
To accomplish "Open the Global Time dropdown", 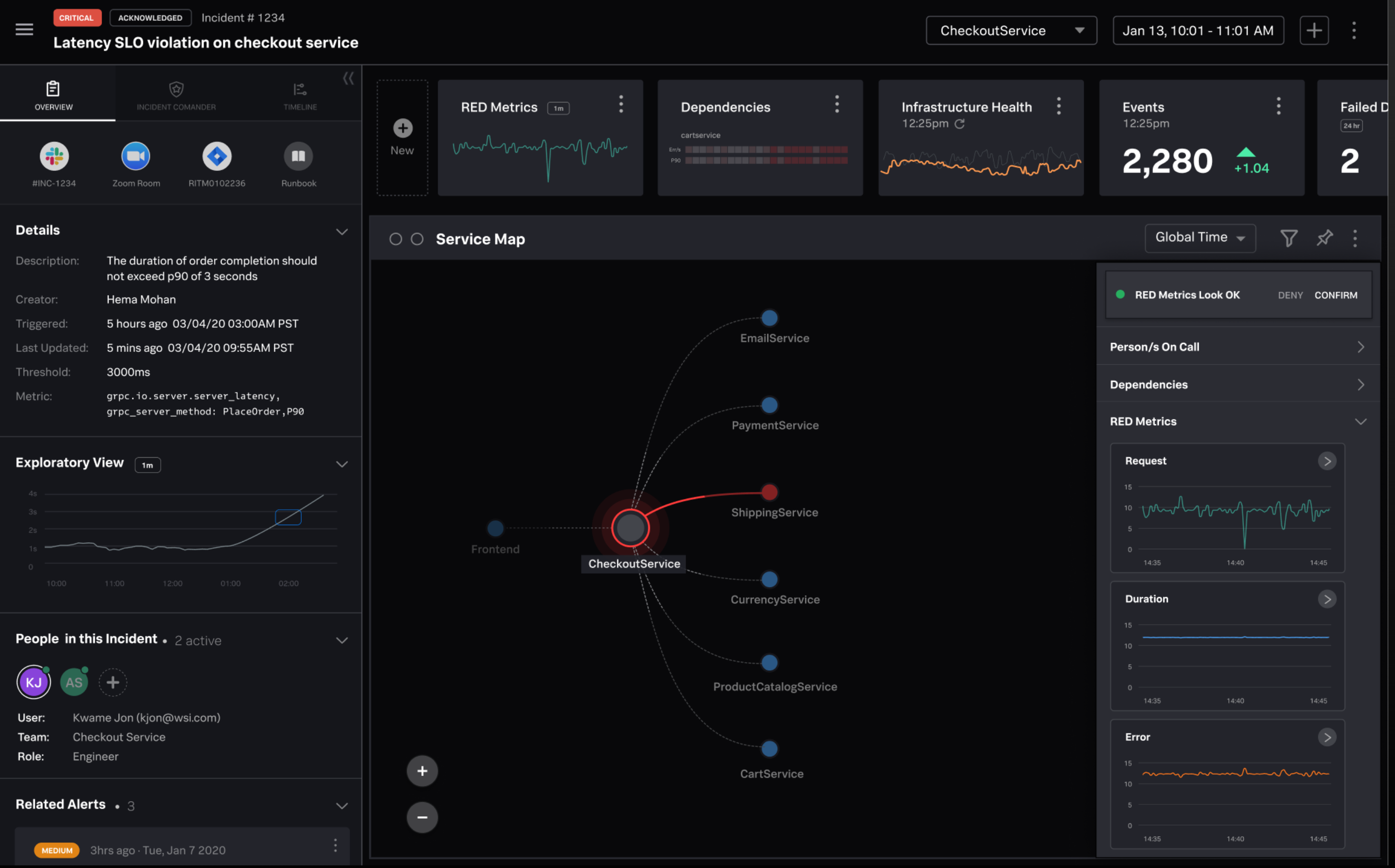I will [x=1200, y=238].
